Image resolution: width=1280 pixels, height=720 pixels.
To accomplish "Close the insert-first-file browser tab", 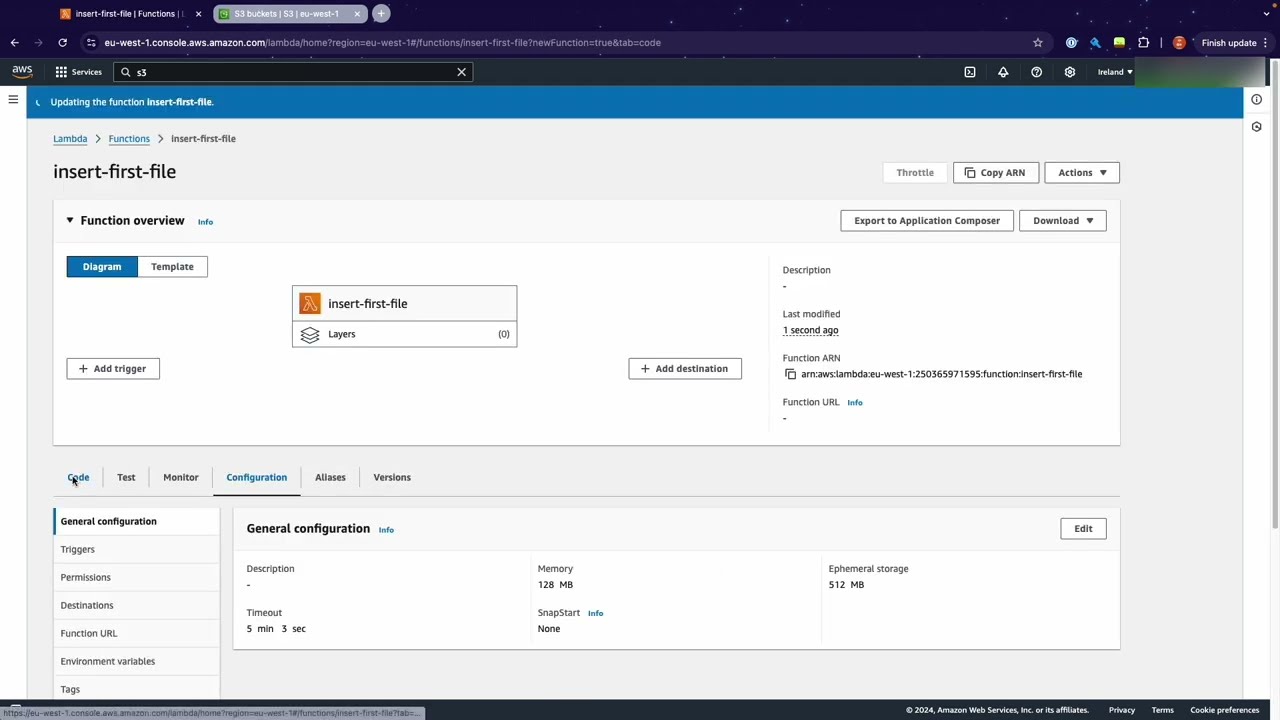I will (198, 14).
